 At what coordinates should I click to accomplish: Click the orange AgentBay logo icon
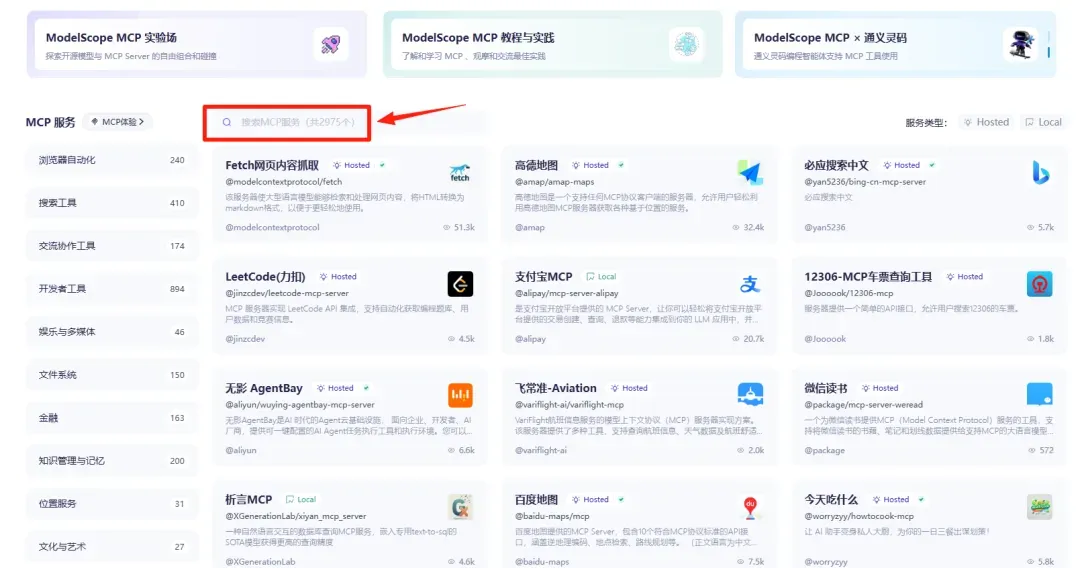460,395
